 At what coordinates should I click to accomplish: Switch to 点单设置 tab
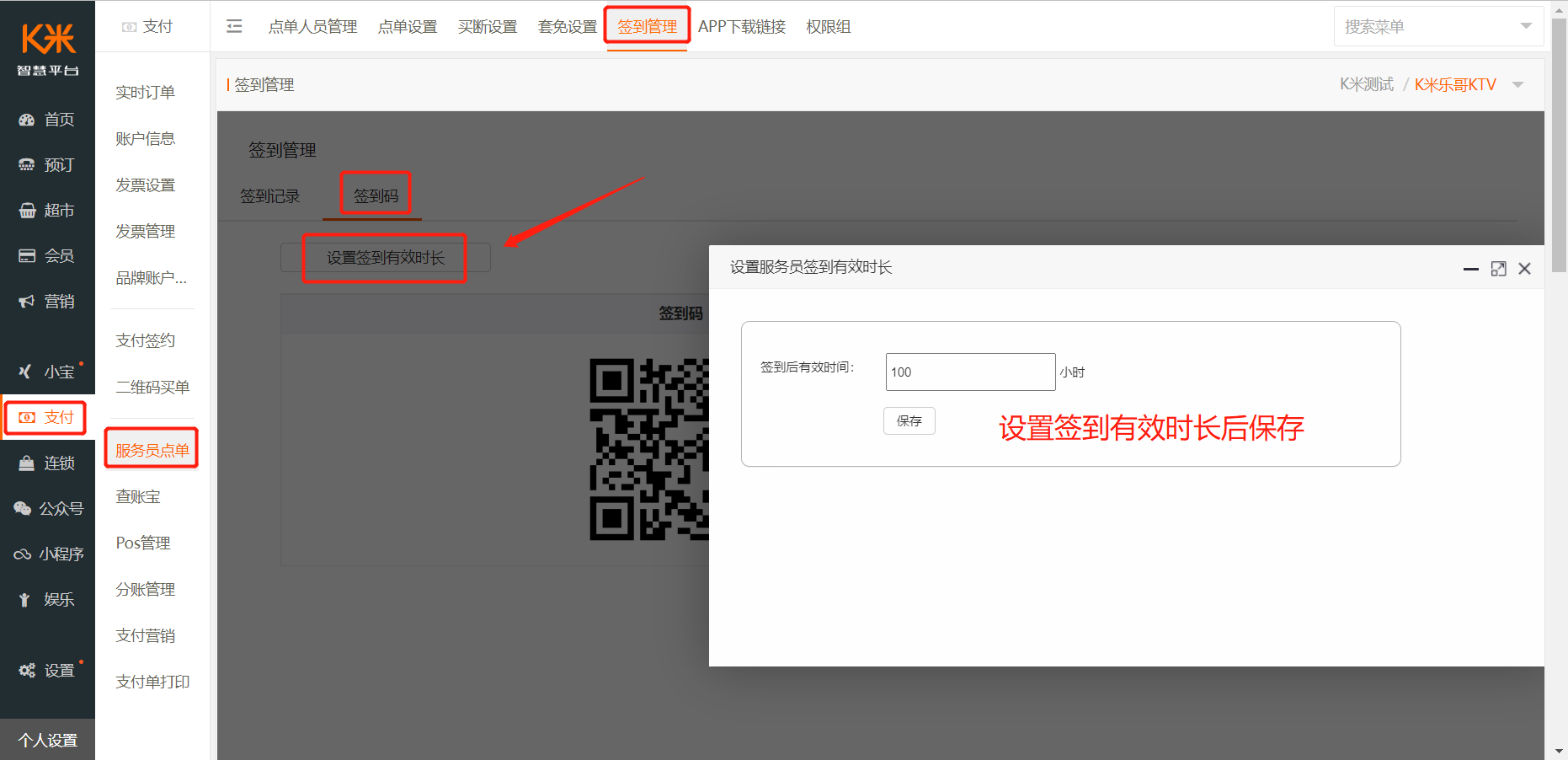(408, 27)
